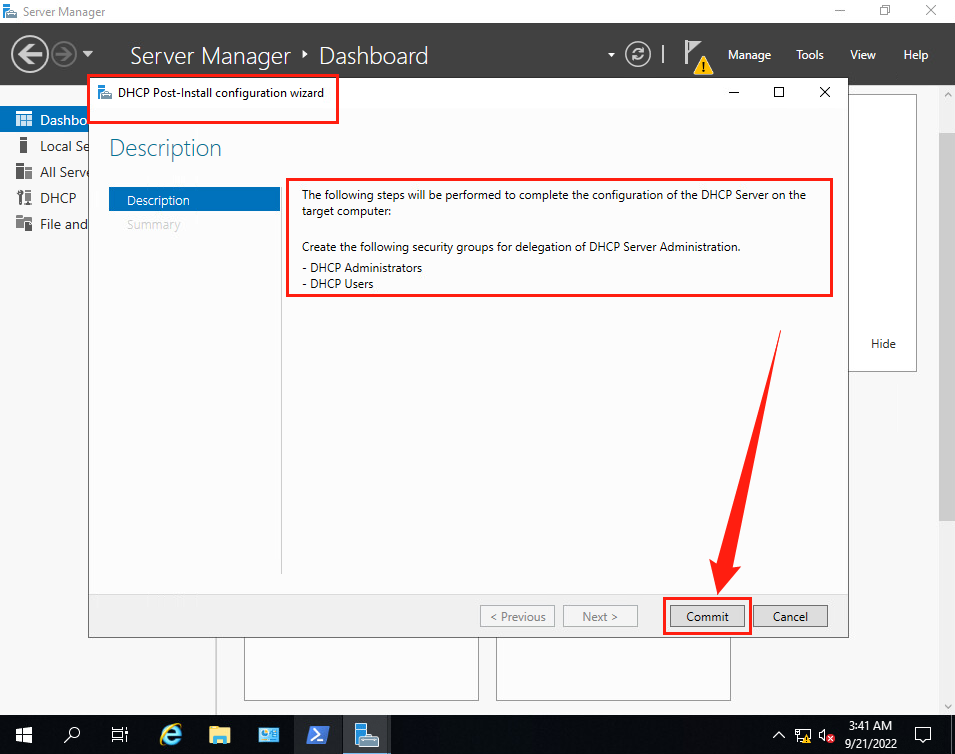The image size is (955, 754).
Task: Open File Explorer from taskbar
Action: (x=220, y=733)
